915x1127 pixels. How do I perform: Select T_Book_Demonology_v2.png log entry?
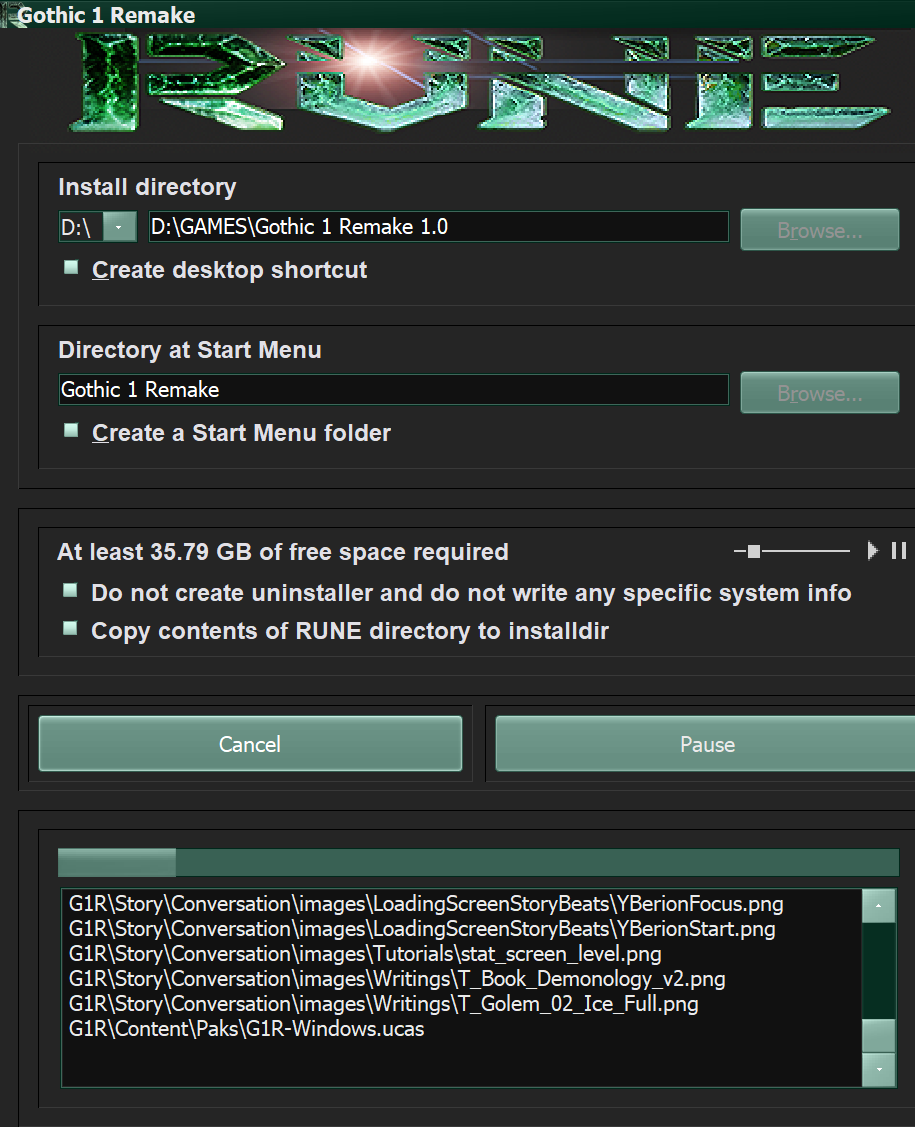tap(397, 979)
